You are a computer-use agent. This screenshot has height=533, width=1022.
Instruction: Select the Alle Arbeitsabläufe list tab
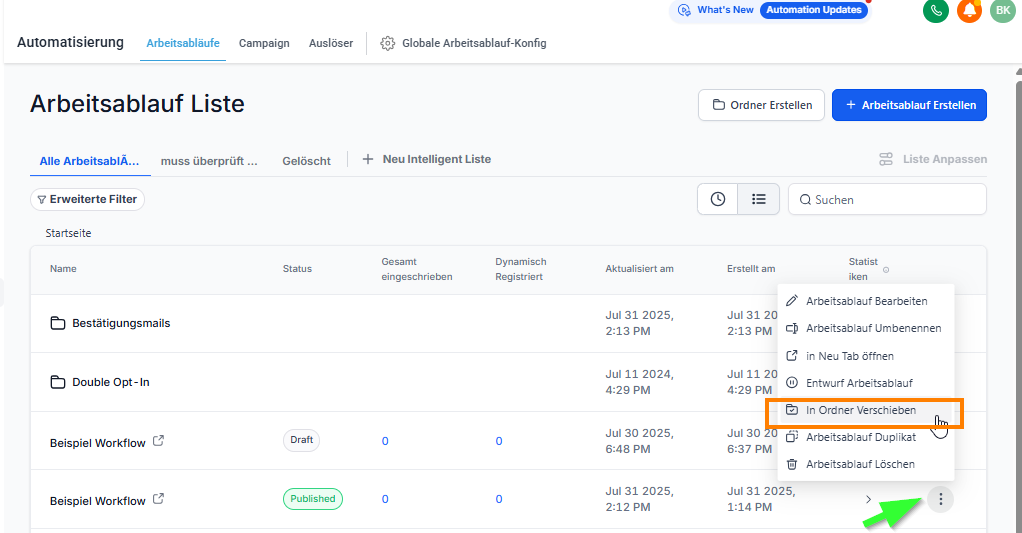[x=90, y=161]
